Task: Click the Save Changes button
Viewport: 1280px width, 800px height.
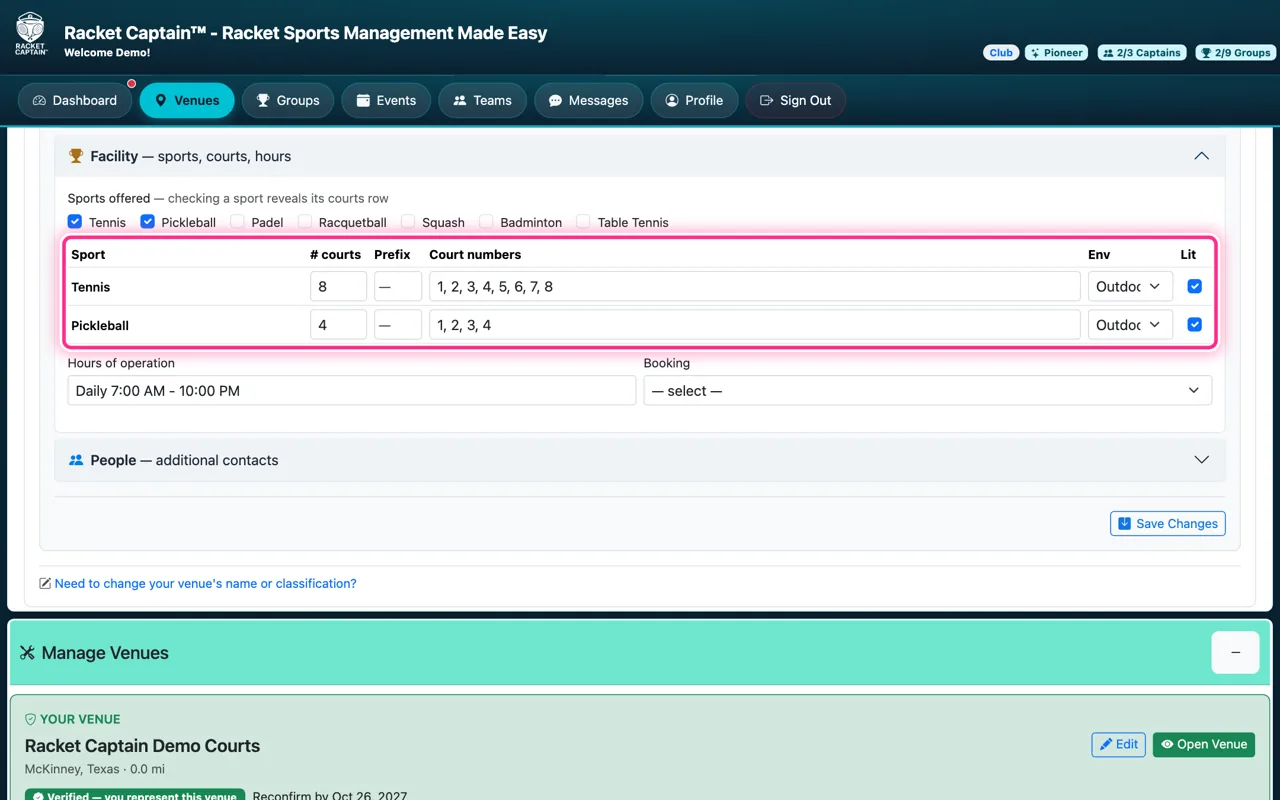Action: (1168, 523)
